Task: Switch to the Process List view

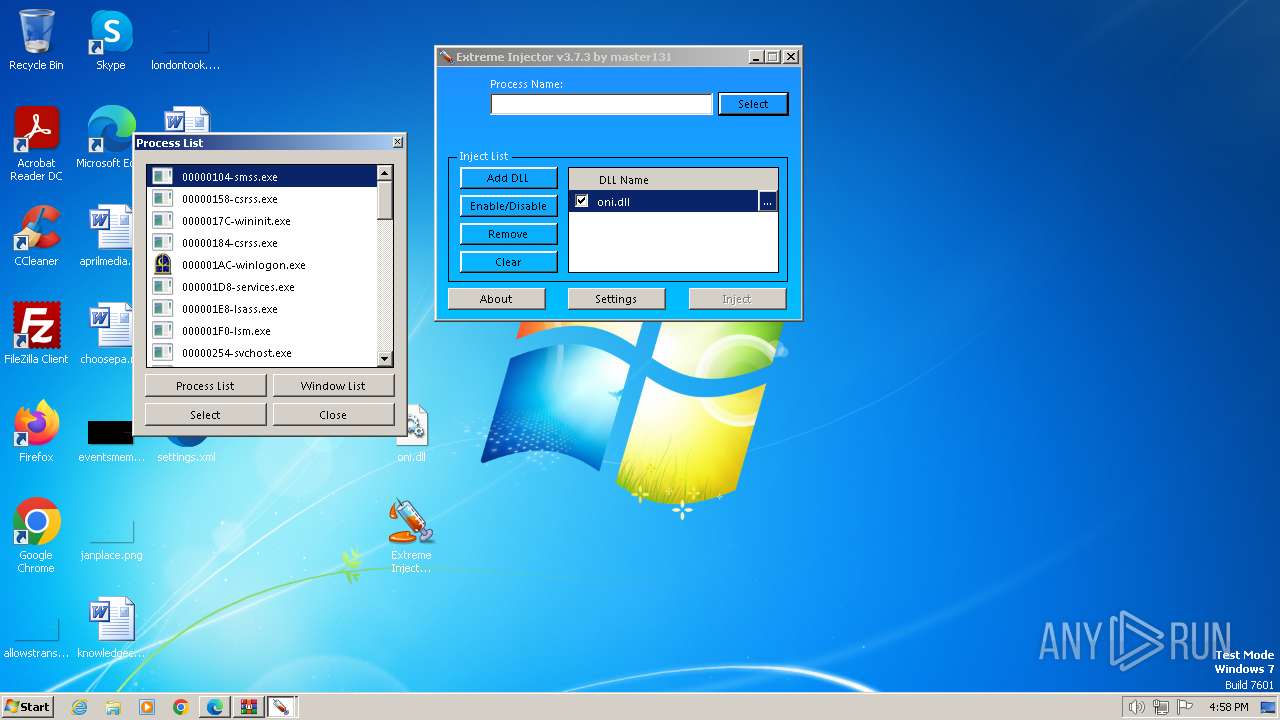Action: 205,386
